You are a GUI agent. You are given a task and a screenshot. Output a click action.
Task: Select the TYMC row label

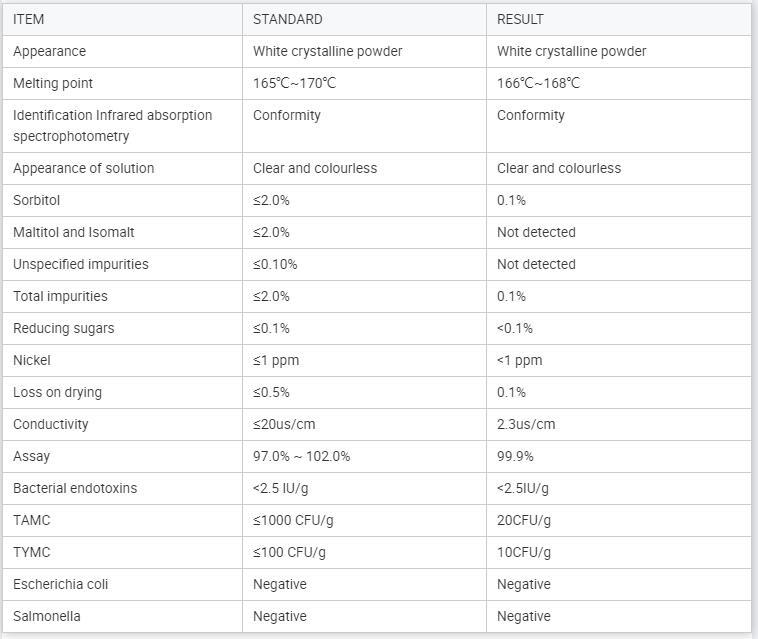[x=32, y=552]
